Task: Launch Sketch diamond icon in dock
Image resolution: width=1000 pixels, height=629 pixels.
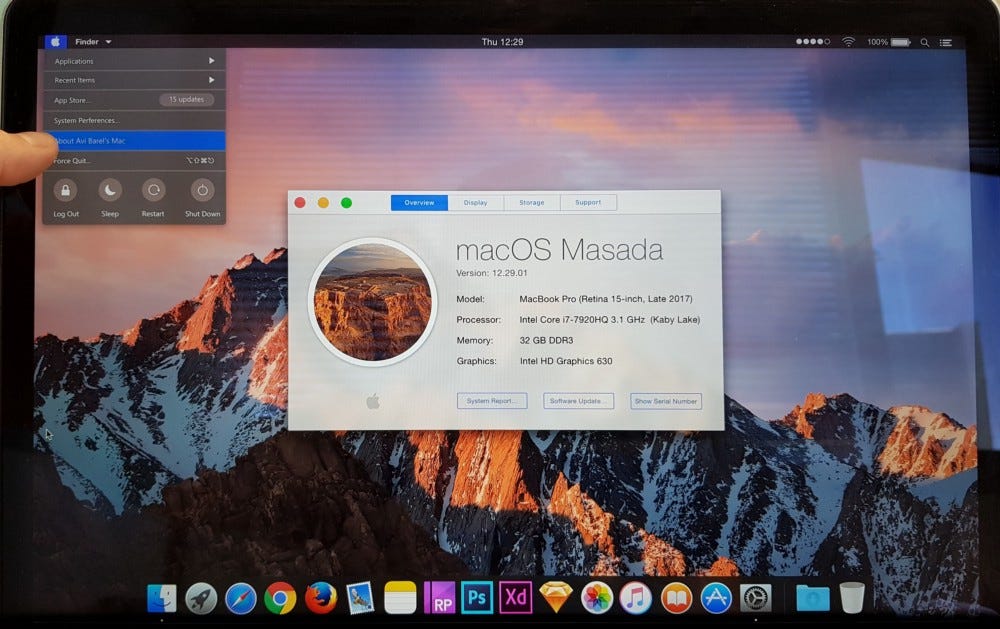Action: [555, 598]
